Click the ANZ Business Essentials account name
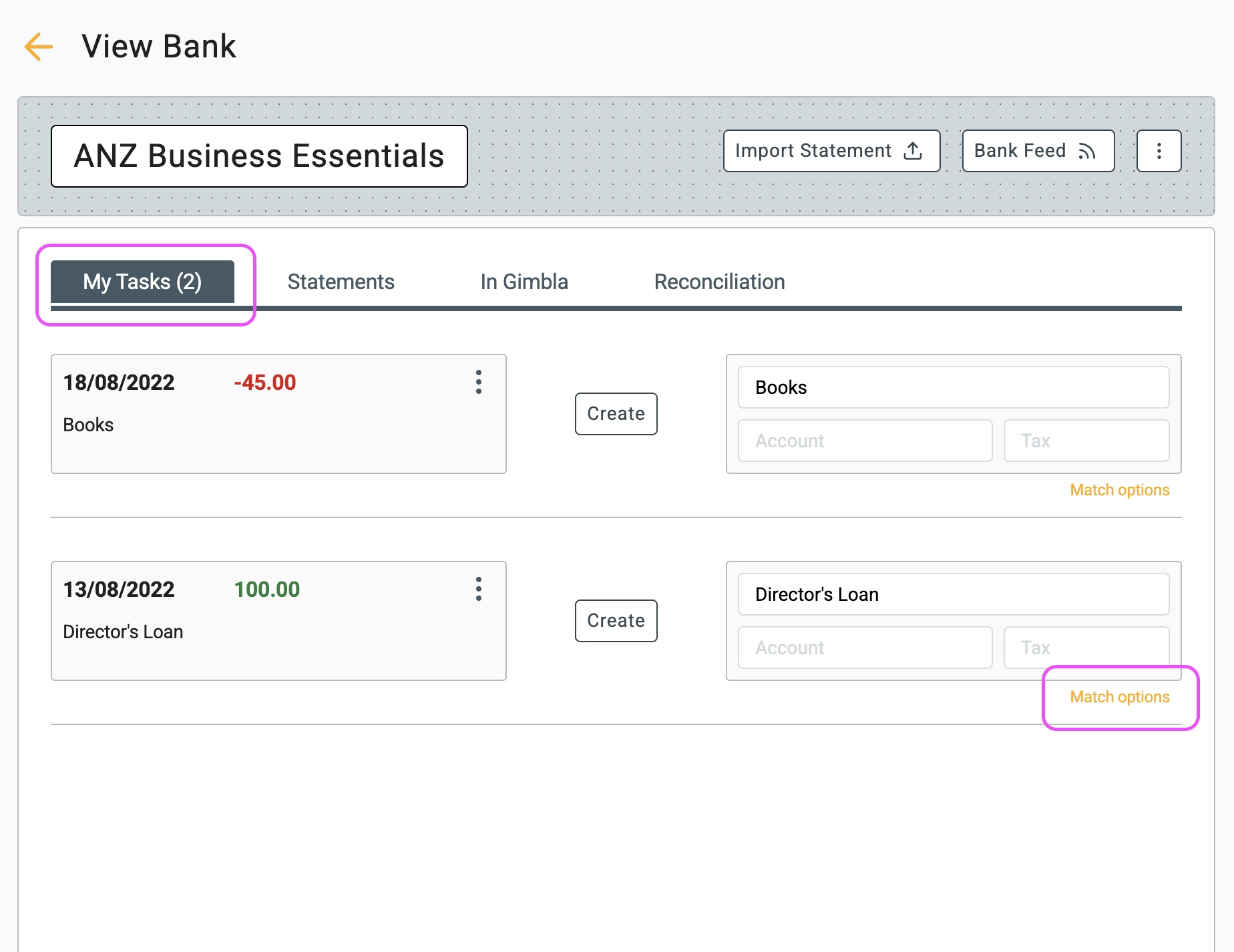Viewport: 1234px width, 952px height. click(x=259, y=156)
